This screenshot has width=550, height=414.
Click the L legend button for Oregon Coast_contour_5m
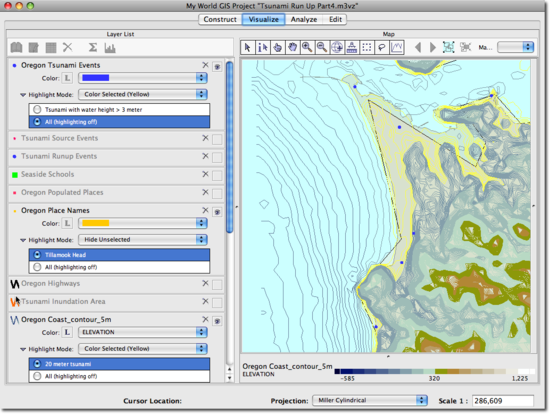[67, 332]
